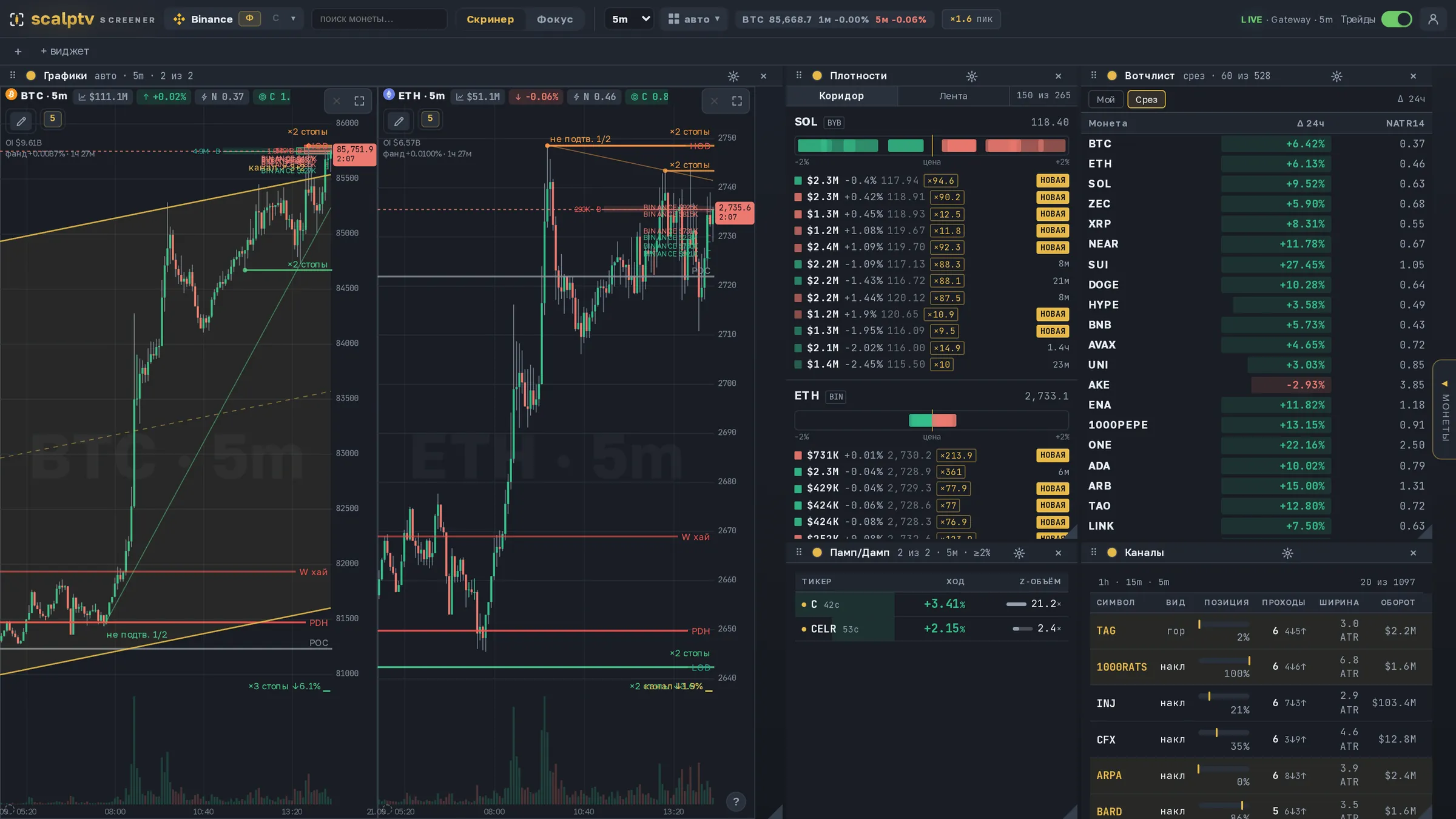
Task: Select the SUI row in watchlist
Action: 1256,265
